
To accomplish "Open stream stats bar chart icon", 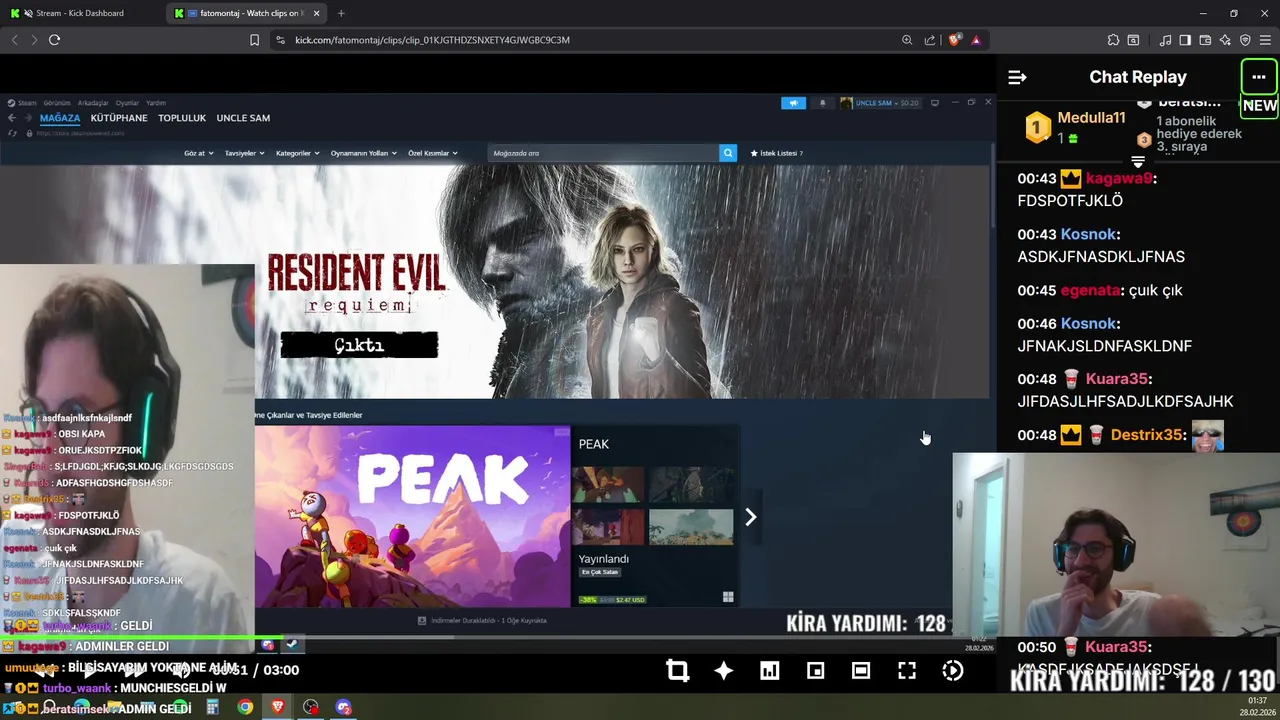I will point(770,671).
